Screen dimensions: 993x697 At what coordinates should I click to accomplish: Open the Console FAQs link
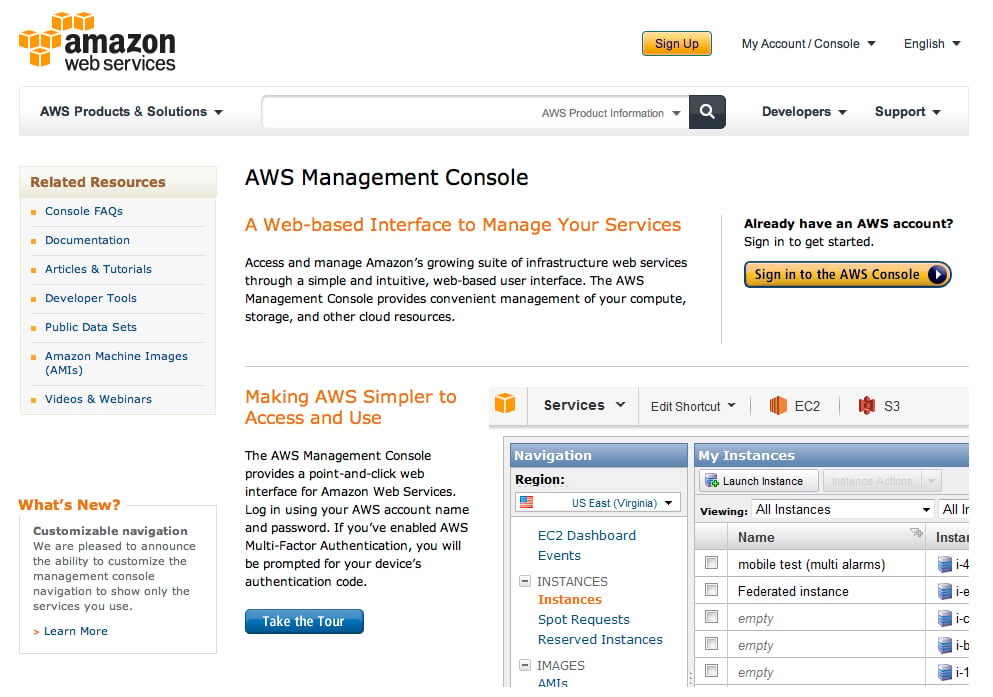(84, 211)
